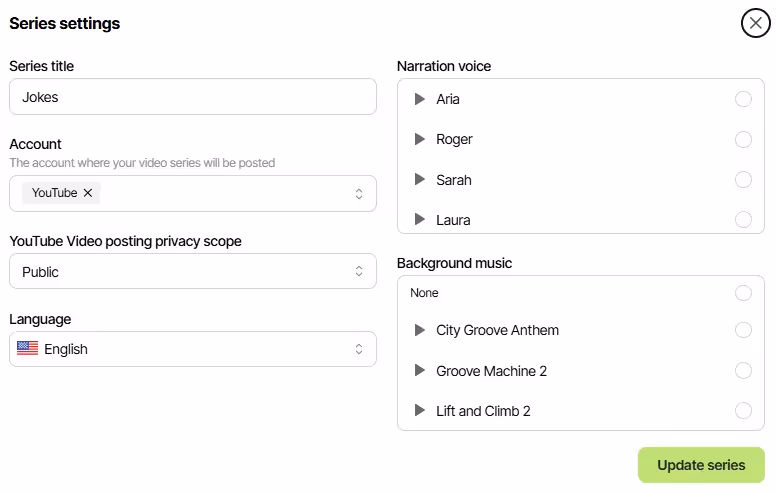Preview Lift and Climb 2 music
The image size is (776, 493).
pos(420,411)
